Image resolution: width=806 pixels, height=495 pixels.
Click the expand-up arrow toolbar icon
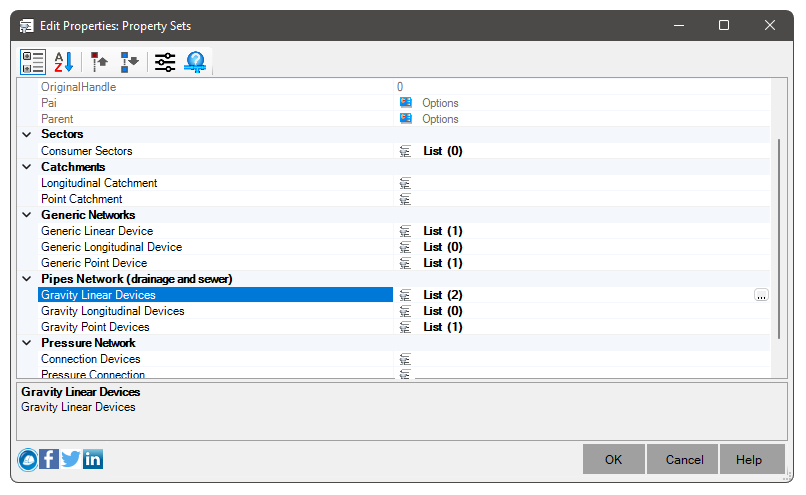99,62
